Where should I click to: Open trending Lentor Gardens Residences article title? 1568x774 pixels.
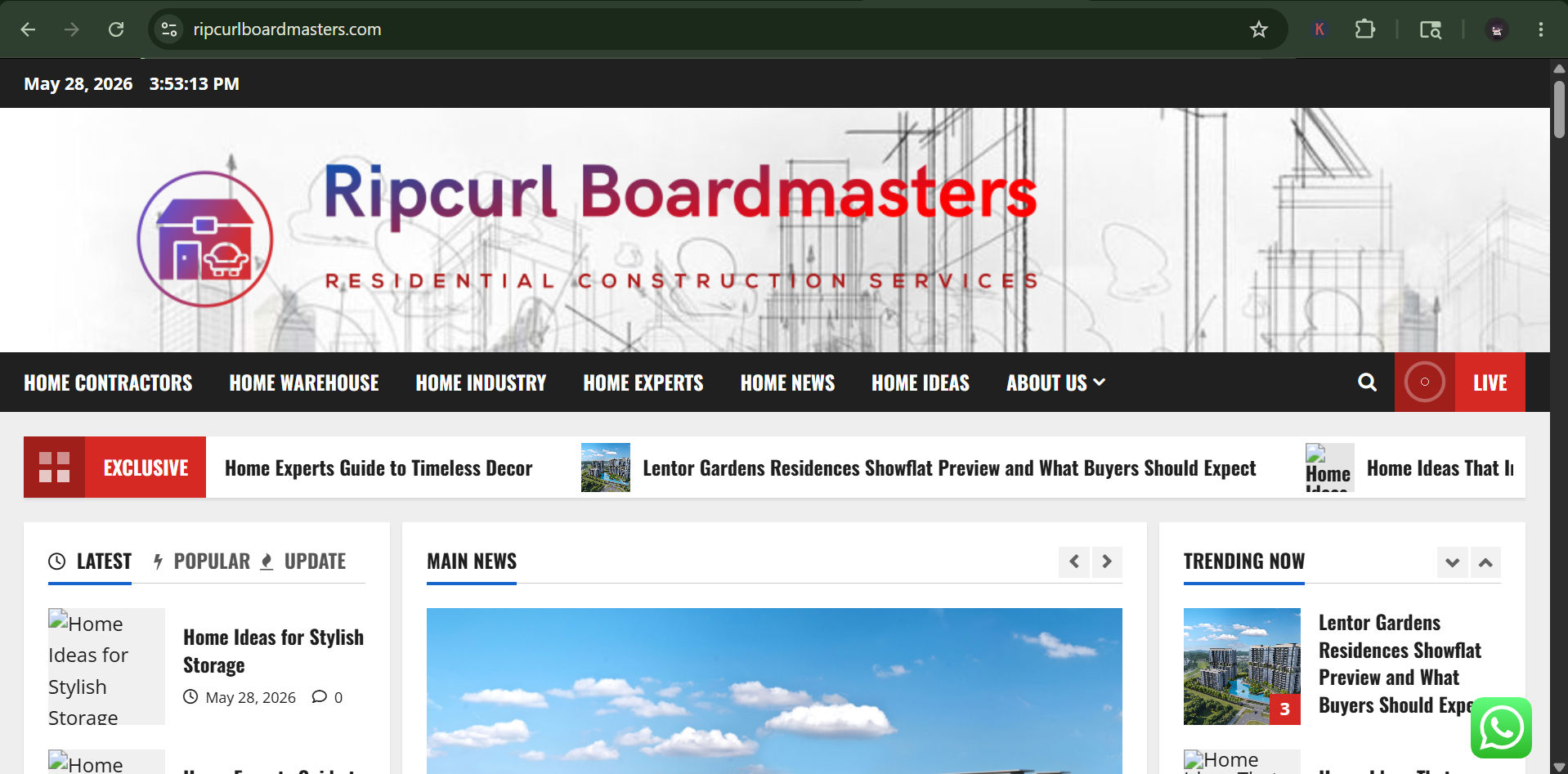coord(1400,664)
